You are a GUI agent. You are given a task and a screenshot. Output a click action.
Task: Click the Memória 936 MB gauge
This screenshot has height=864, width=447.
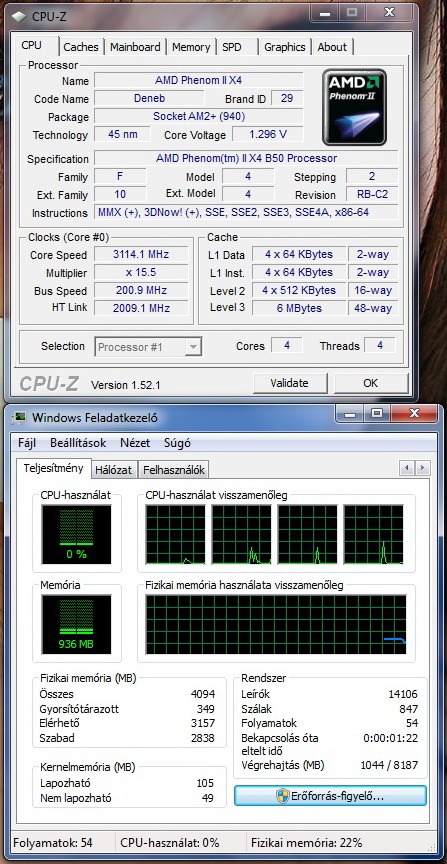76,624
